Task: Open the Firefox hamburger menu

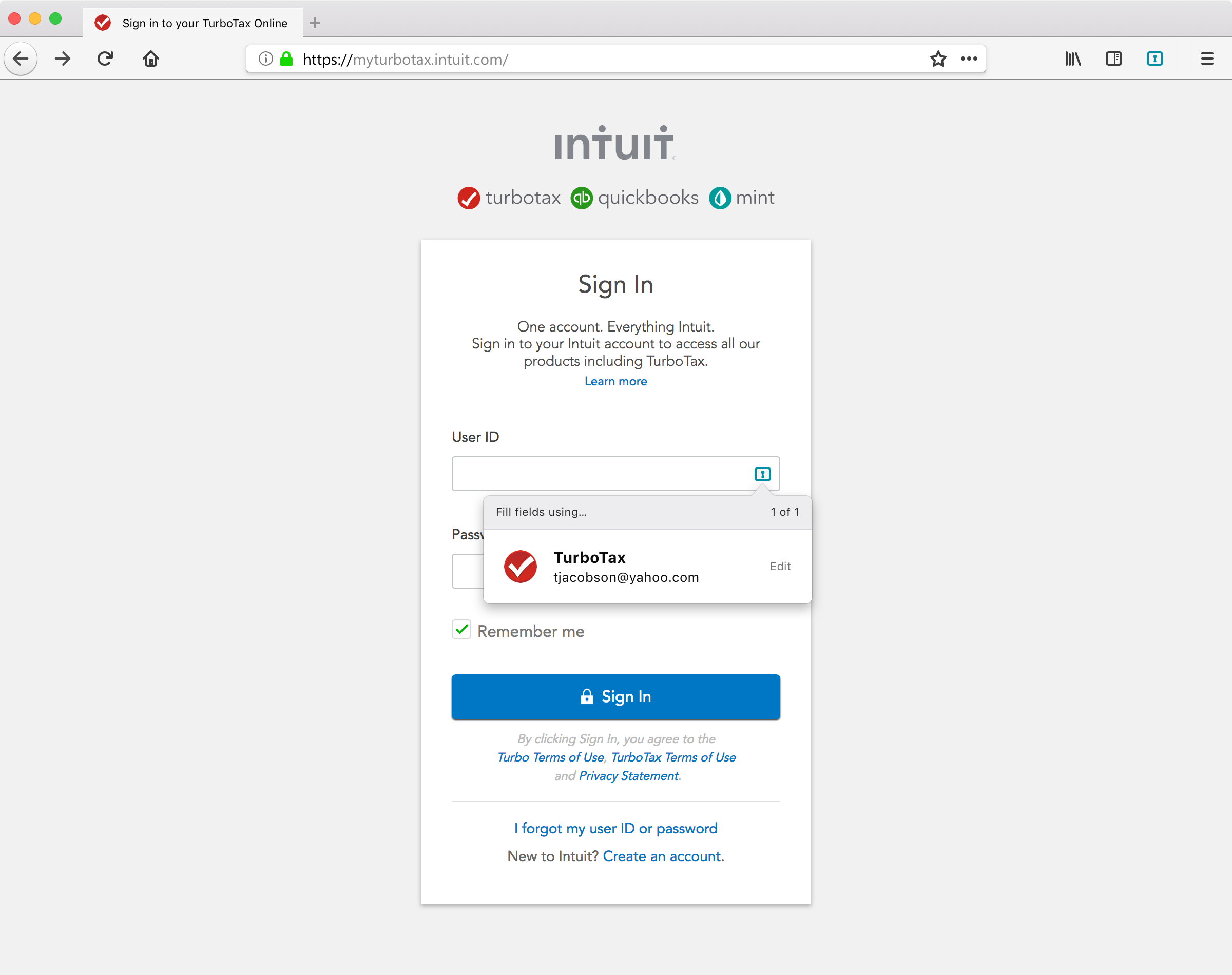Action: tap(1206, 58)
